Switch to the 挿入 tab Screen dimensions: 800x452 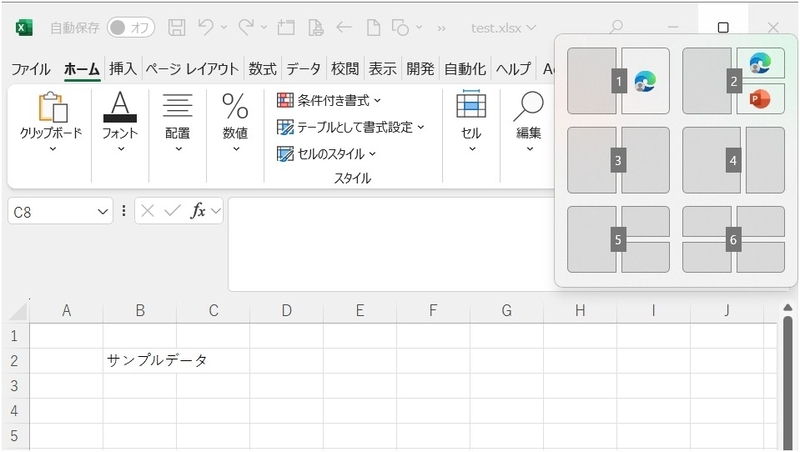pos(123,69)
